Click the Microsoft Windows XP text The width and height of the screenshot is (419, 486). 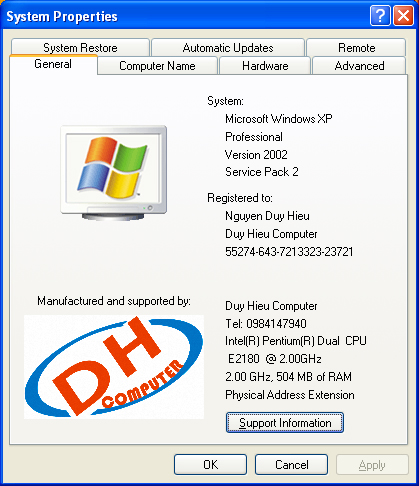pos(279,119)
